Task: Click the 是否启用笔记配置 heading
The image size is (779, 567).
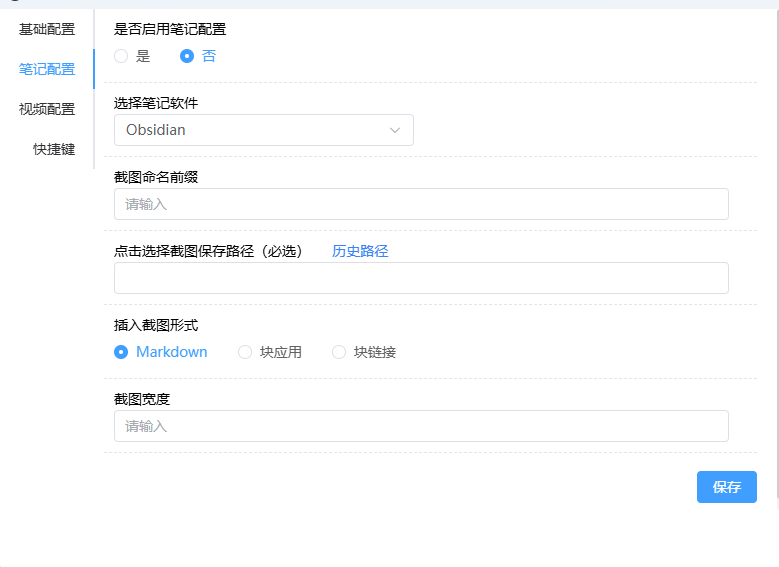Action: click(x=170, y=29)
